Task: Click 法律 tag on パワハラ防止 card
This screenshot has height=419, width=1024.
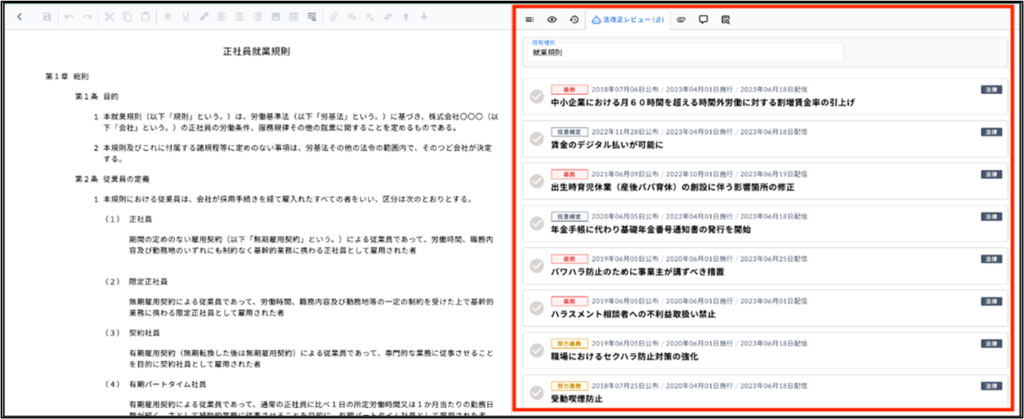Action: [991, 258]
